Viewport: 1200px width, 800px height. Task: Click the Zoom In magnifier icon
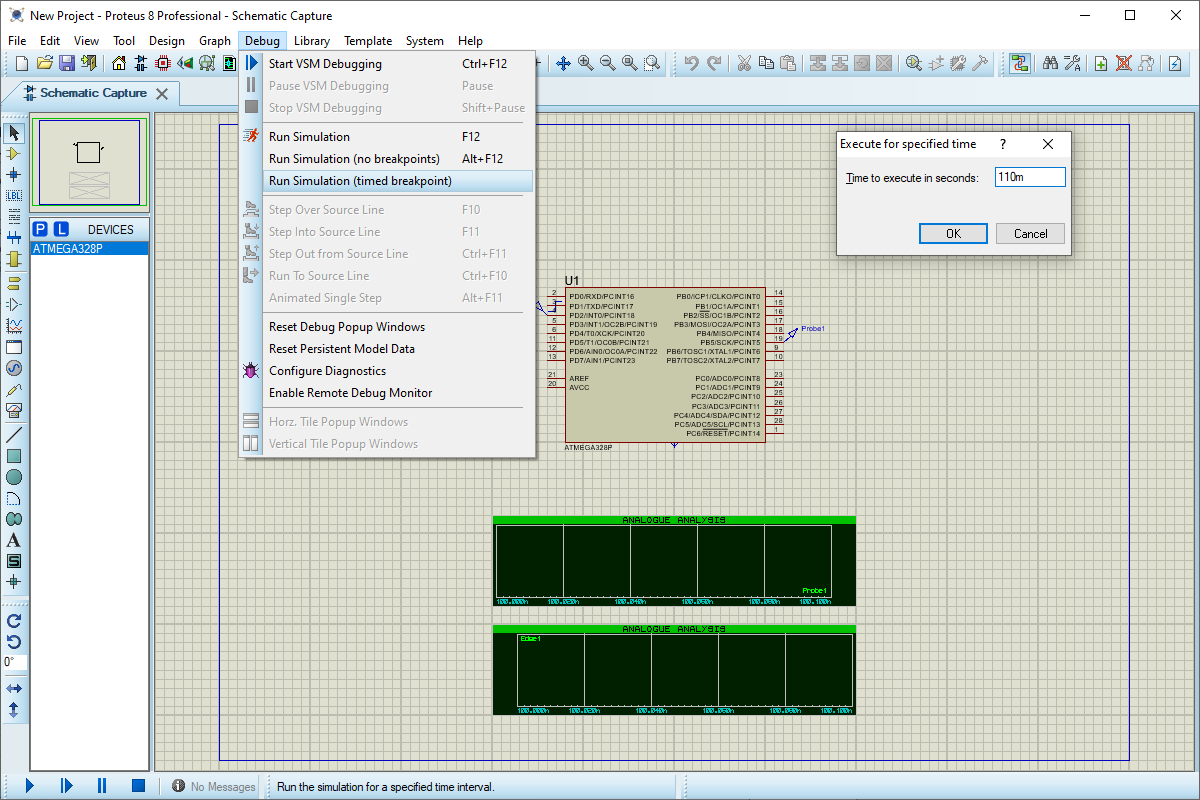[585, 63]
